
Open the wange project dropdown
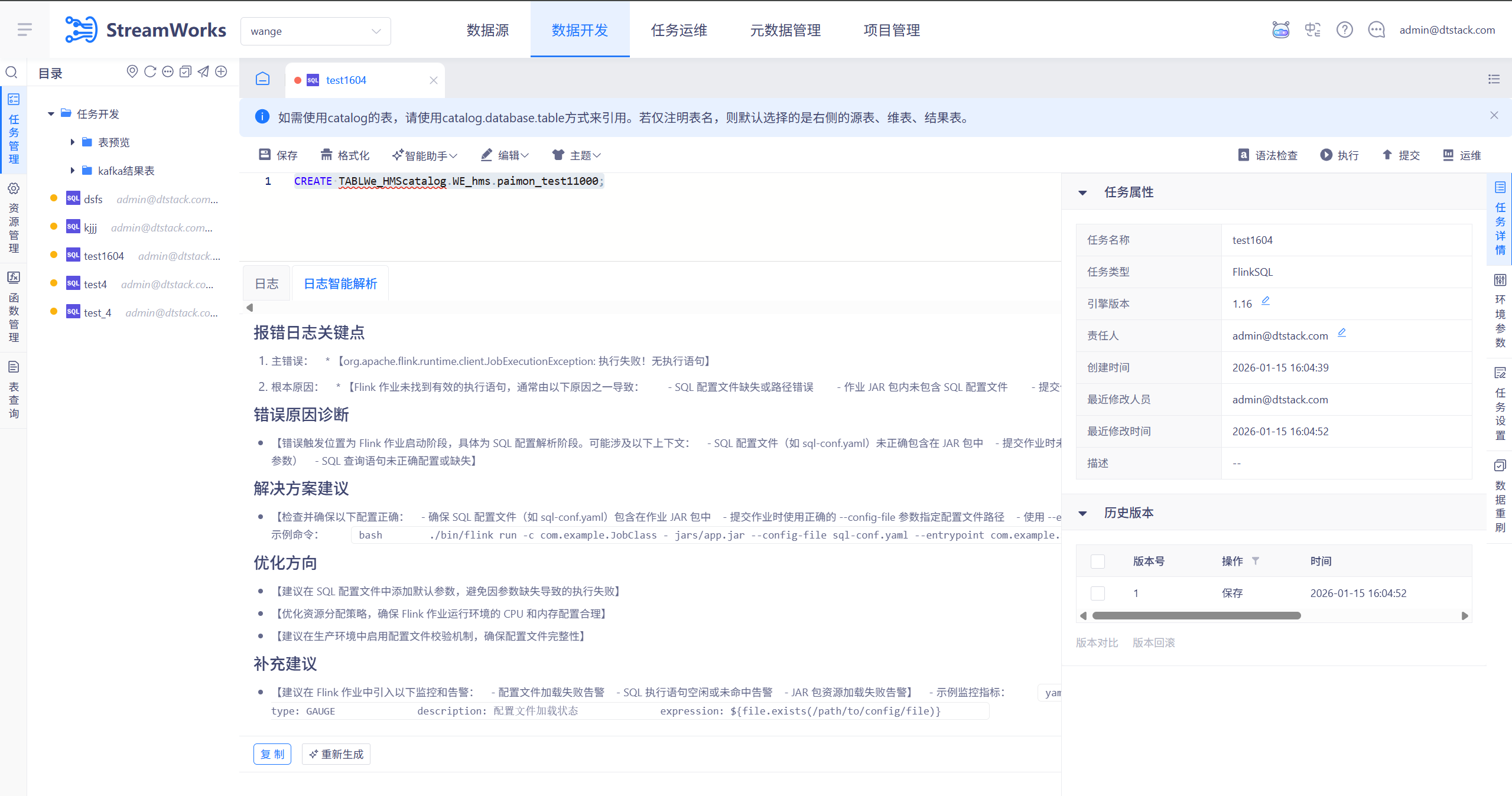pos(316,31)
